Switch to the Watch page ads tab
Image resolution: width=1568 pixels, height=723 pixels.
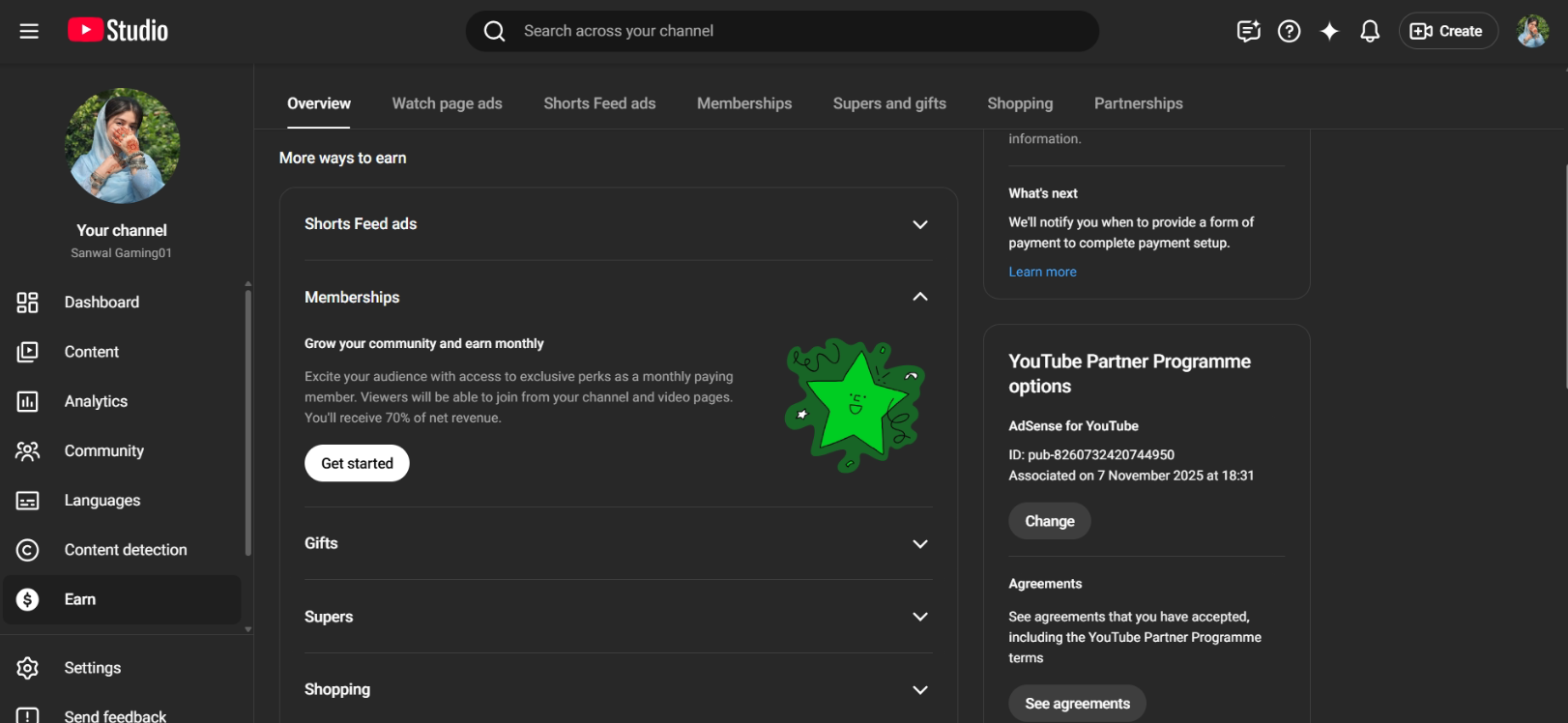click(447, 103)
